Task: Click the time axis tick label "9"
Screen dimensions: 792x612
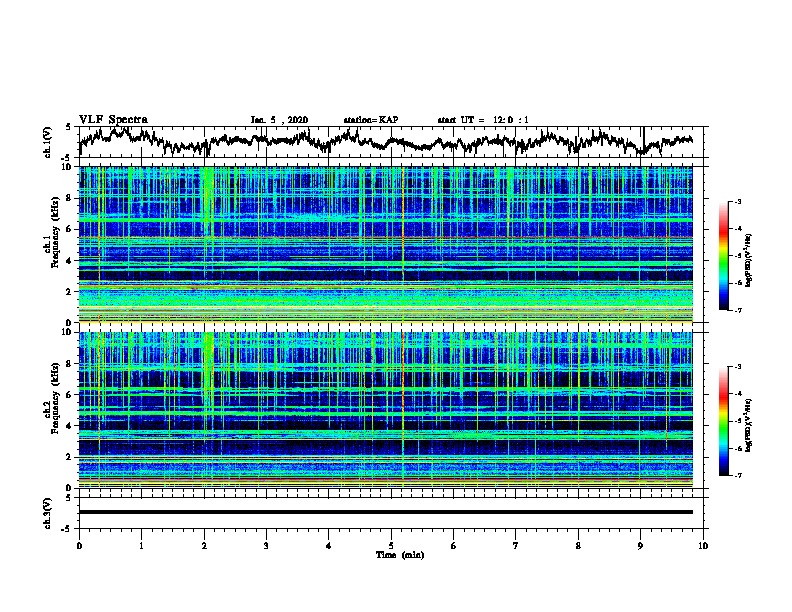Action: coord(640,546)
